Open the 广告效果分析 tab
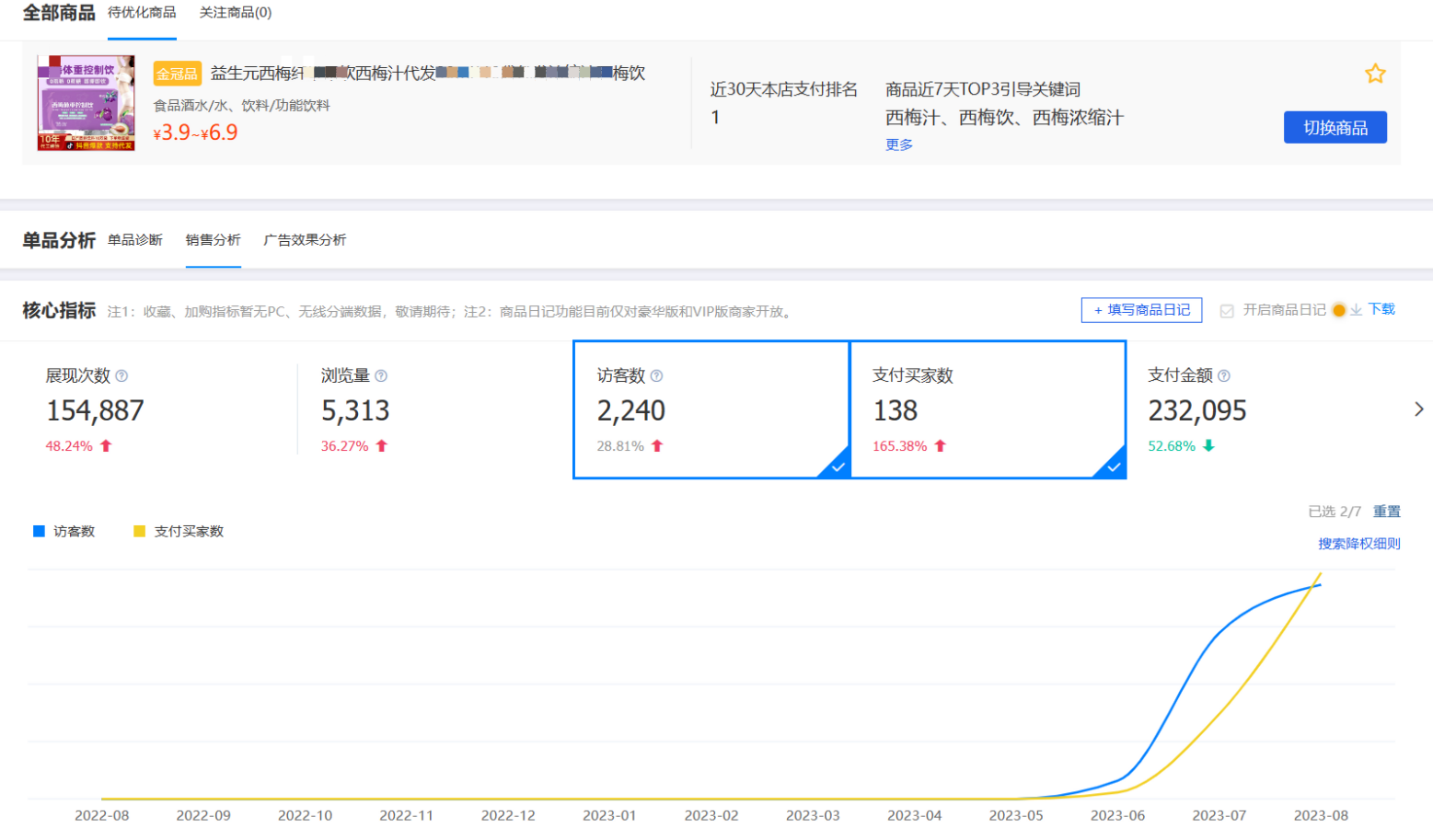Viewport: 1433px width, 840px height. tap(305, 240)
